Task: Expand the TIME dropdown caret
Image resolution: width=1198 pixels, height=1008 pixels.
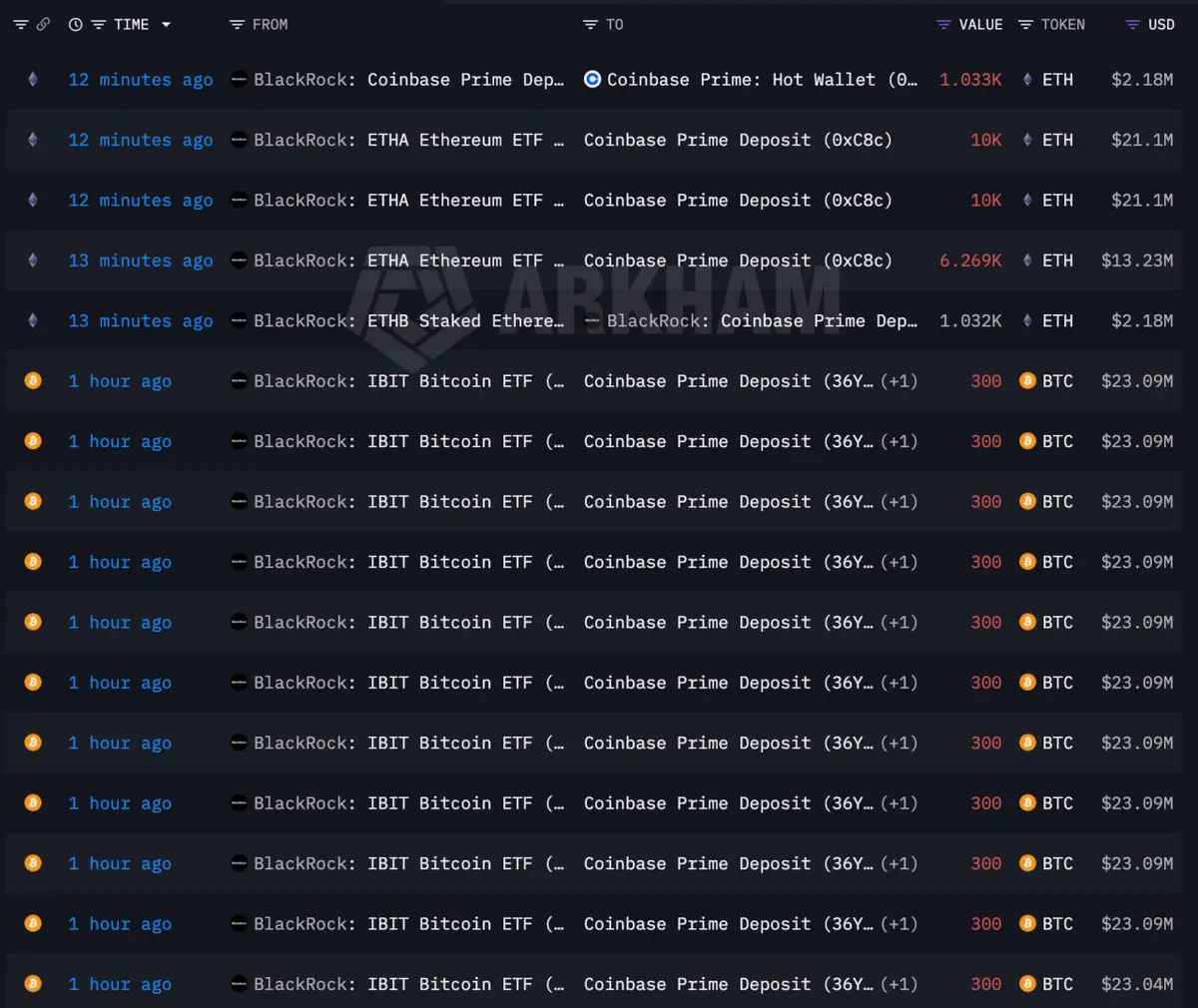Action: click(x=166, y=25)
